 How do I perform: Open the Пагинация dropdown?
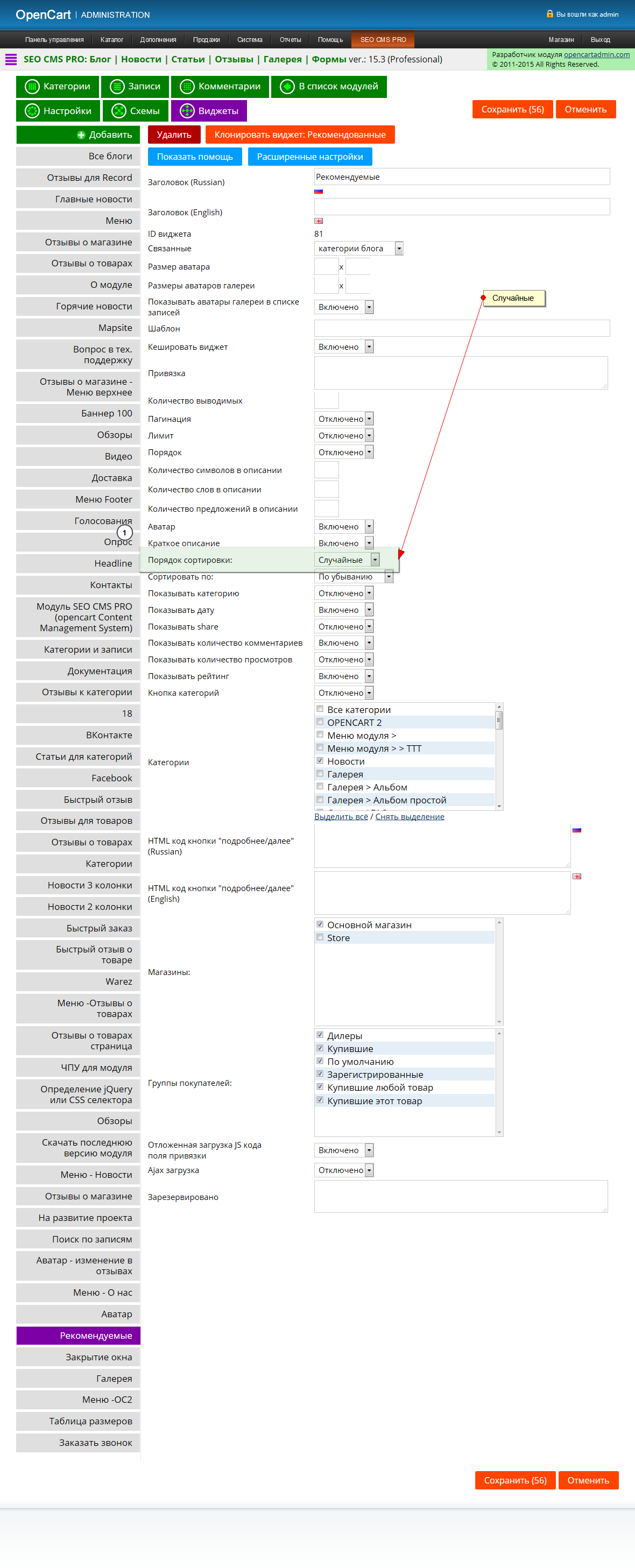pyautogui.click(x=344, y=419)
